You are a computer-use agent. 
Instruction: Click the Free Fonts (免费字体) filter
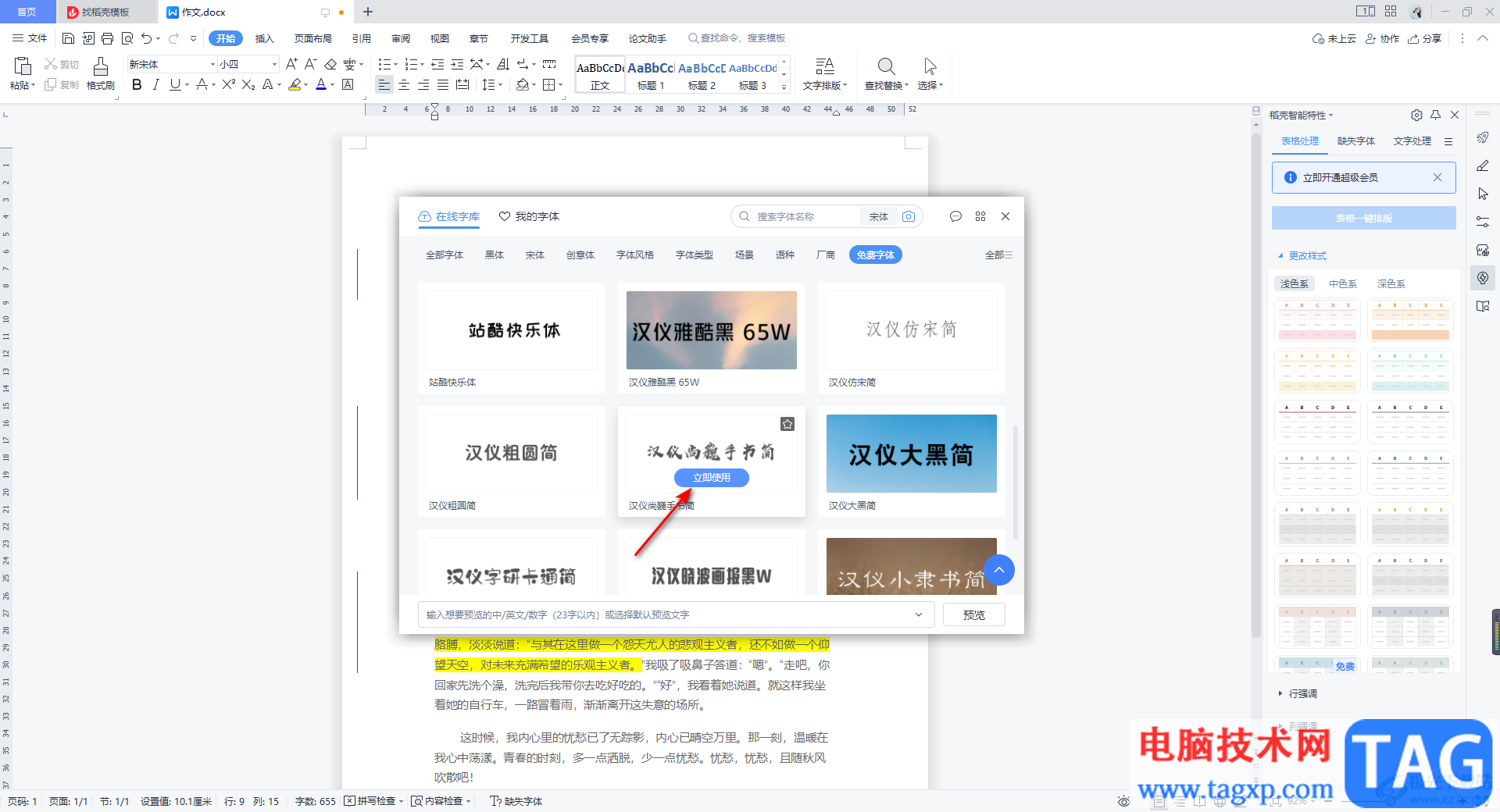[875, 255]
